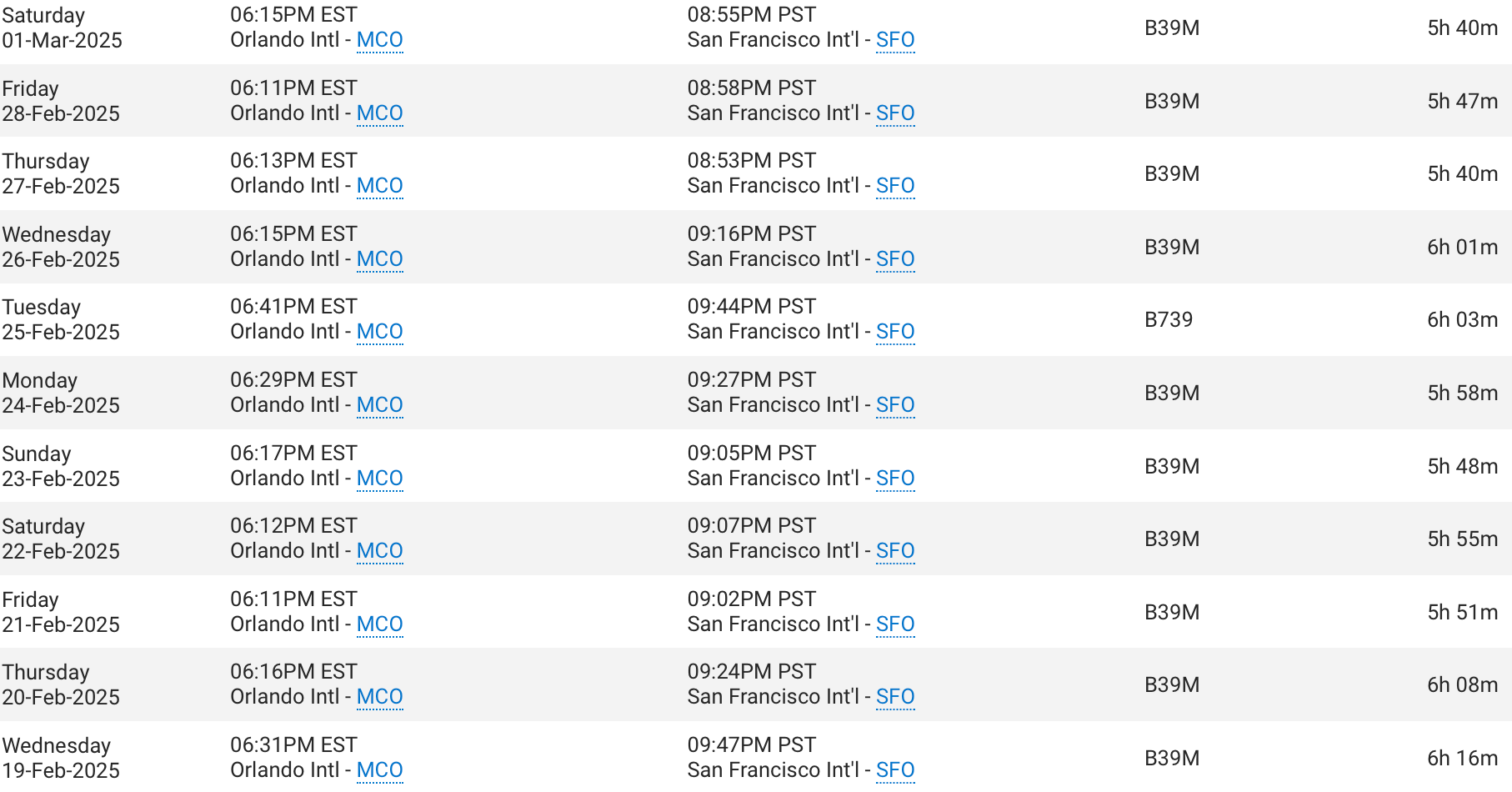1512x792 pixels.
Task: Open MCO link in the 01-Mar-2025 row
Action: click(379, 40)
